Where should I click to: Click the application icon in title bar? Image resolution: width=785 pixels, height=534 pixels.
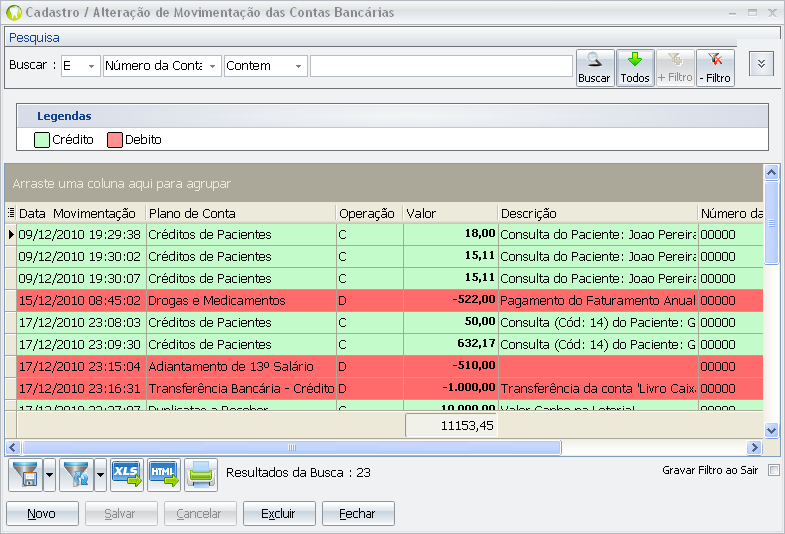point(14,13)
